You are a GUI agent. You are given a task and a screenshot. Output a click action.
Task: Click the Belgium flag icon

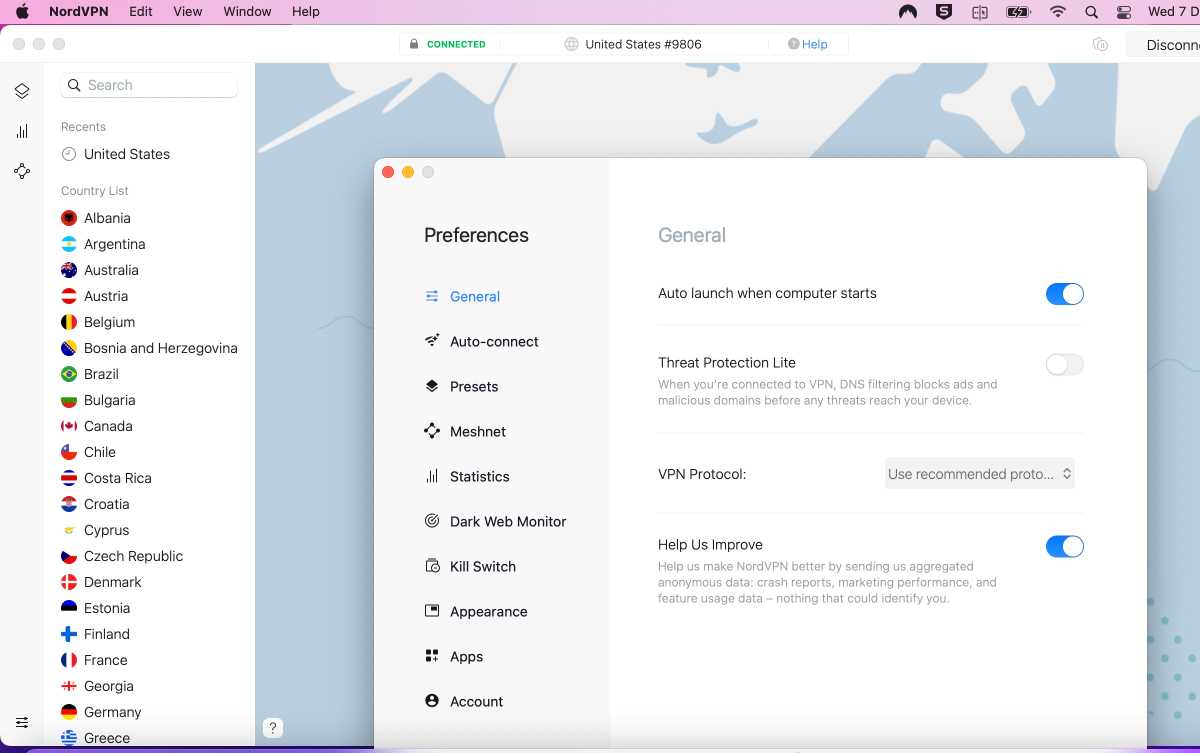(x=69, y=322)
